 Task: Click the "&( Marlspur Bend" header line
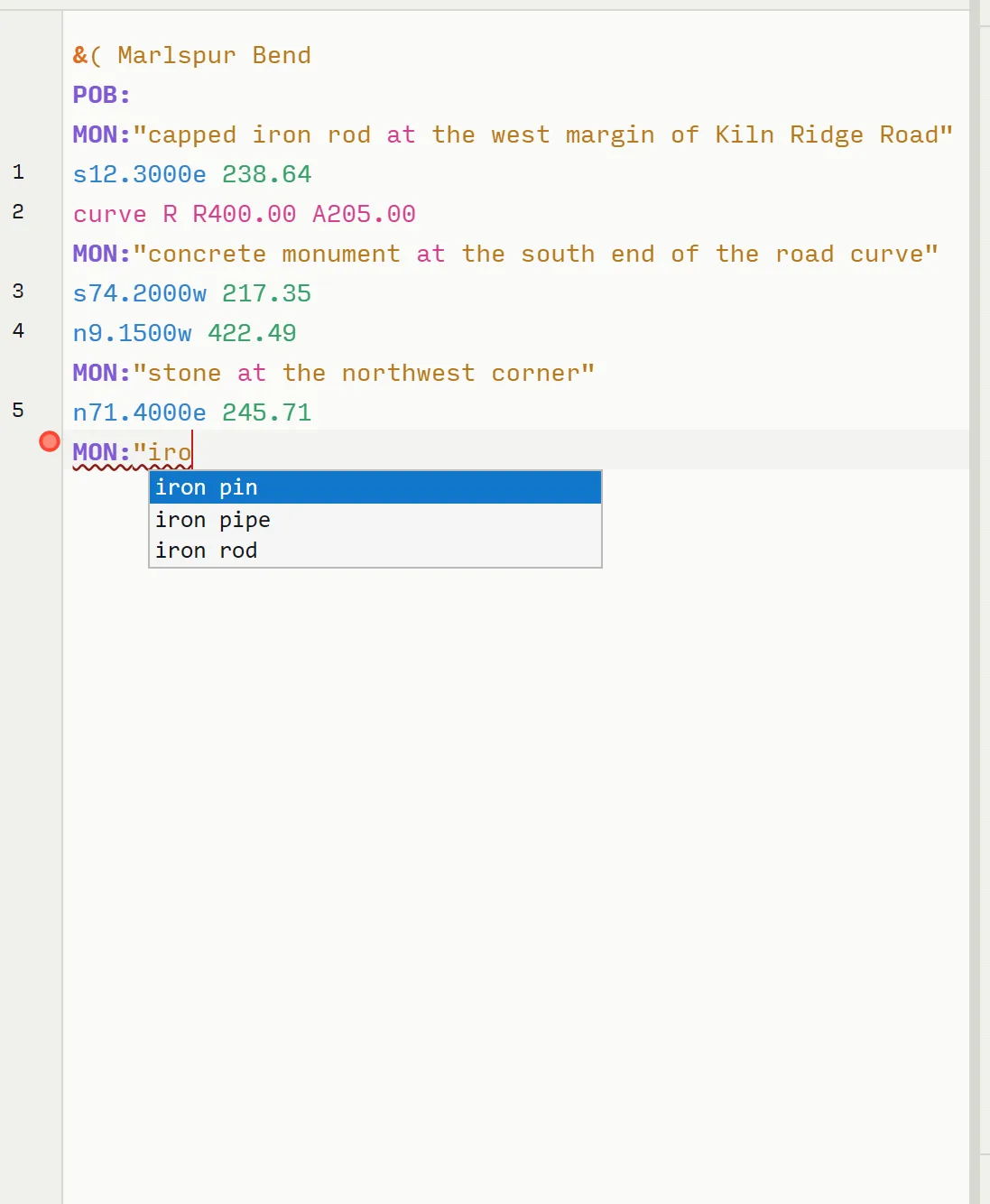tap(191, 56)
